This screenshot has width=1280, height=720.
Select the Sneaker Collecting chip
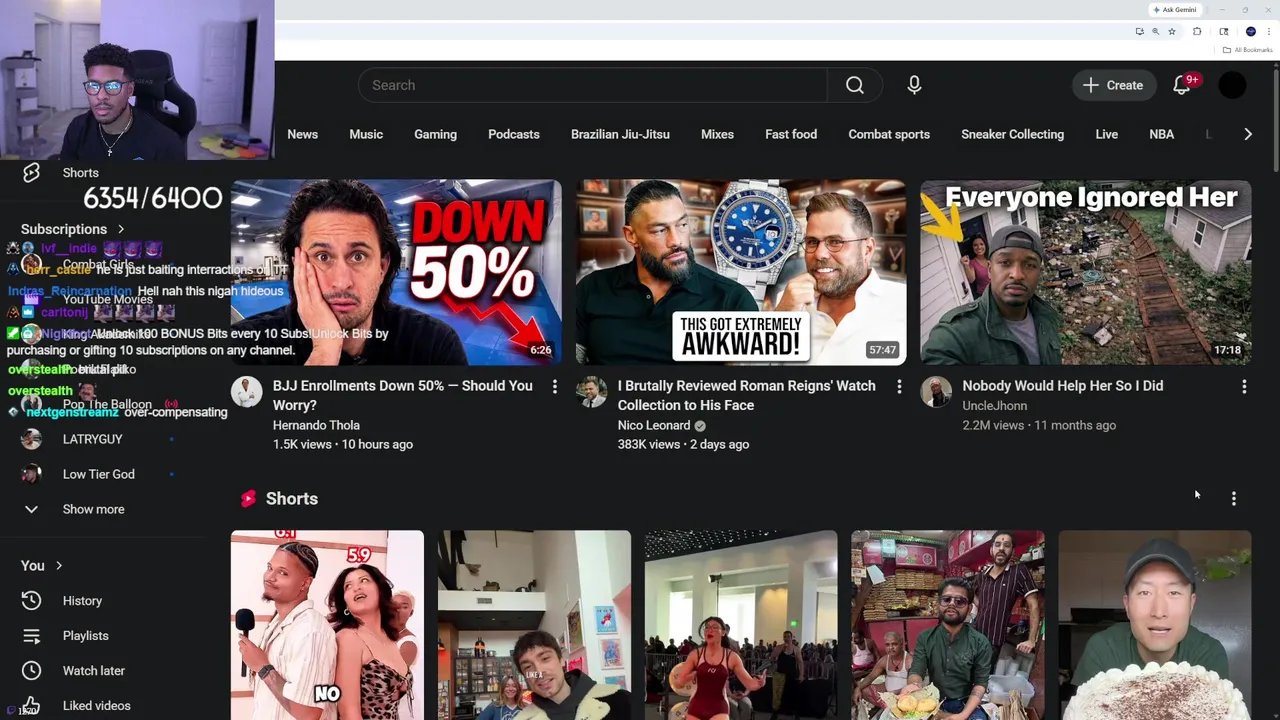[x=1012, y=134]
